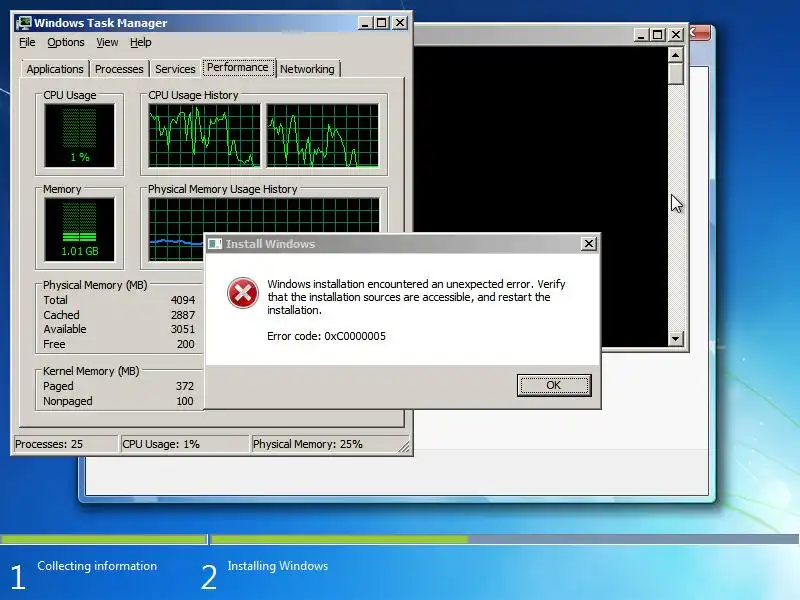Screen dimensions: 800x600
Task: Close the black console window
Action: (x=676, y=35)
